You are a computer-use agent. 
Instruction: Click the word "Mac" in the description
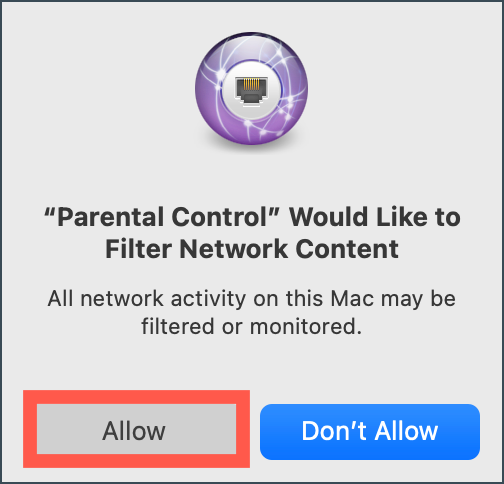coord(352,298)
